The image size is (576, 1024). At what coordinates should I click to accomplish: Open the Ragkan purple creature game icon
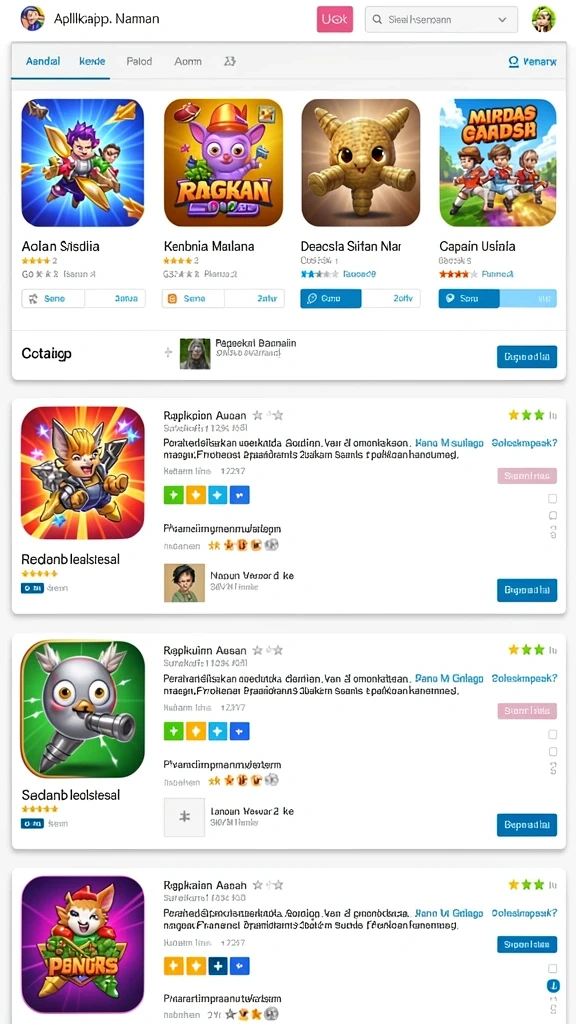[223, 163]
